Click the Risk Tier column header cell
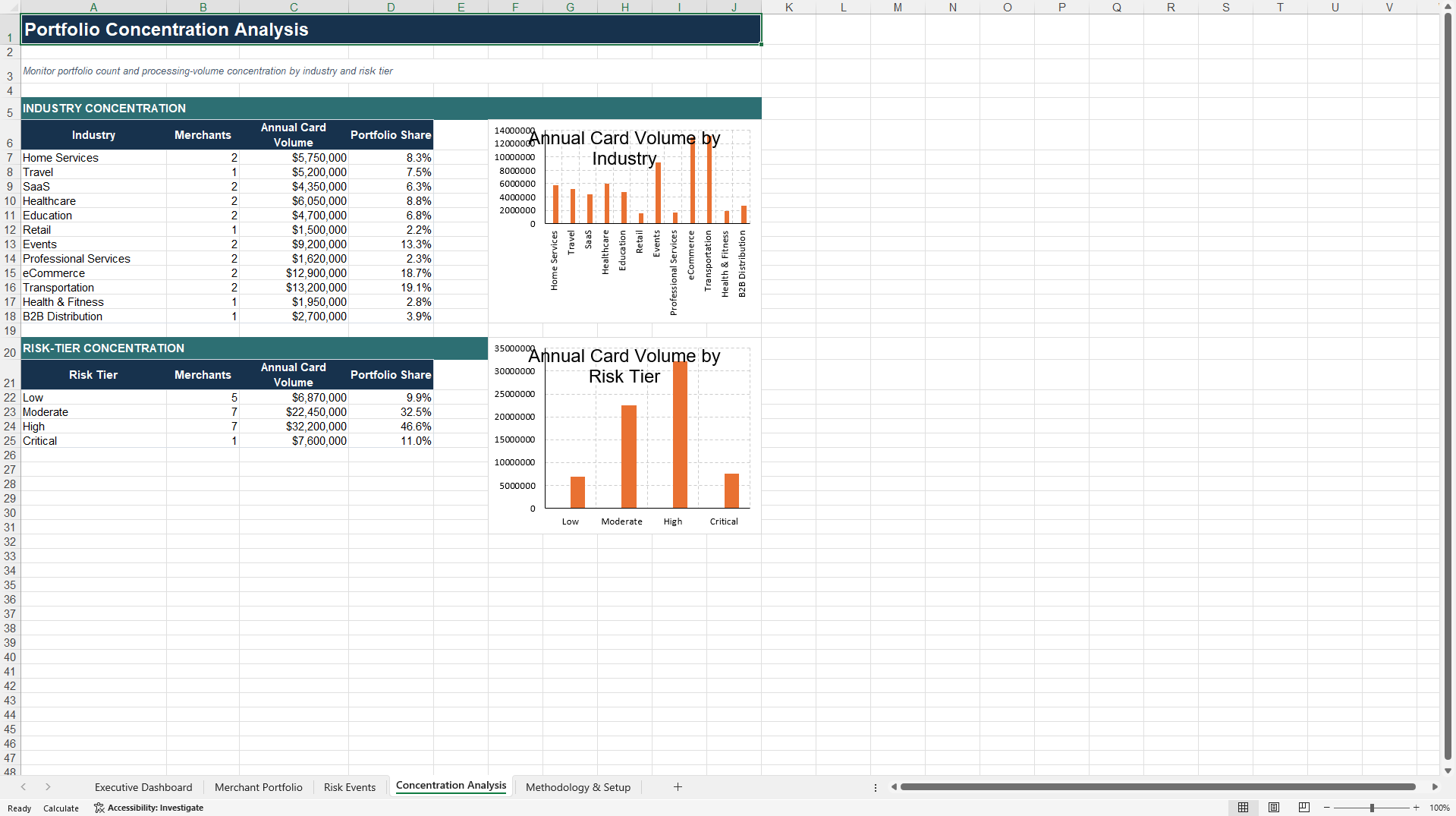The image size is (1456, 816). pyautogui.click(x=93, y=375)
